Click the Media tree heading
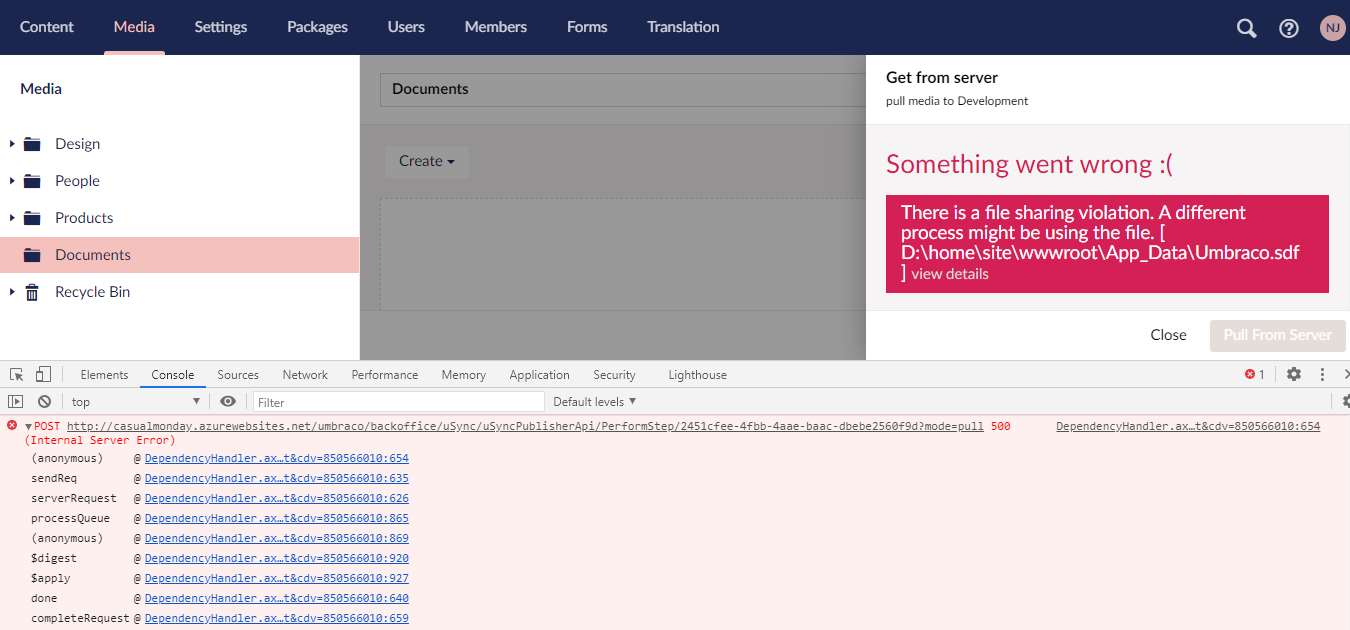Image resolution: width=1350 pixels, height=630 pixels. tap(41, 89)
